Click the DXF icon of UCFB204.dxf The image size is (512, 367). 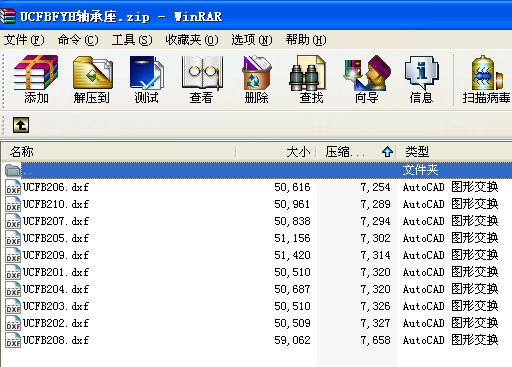click(13, 289)
